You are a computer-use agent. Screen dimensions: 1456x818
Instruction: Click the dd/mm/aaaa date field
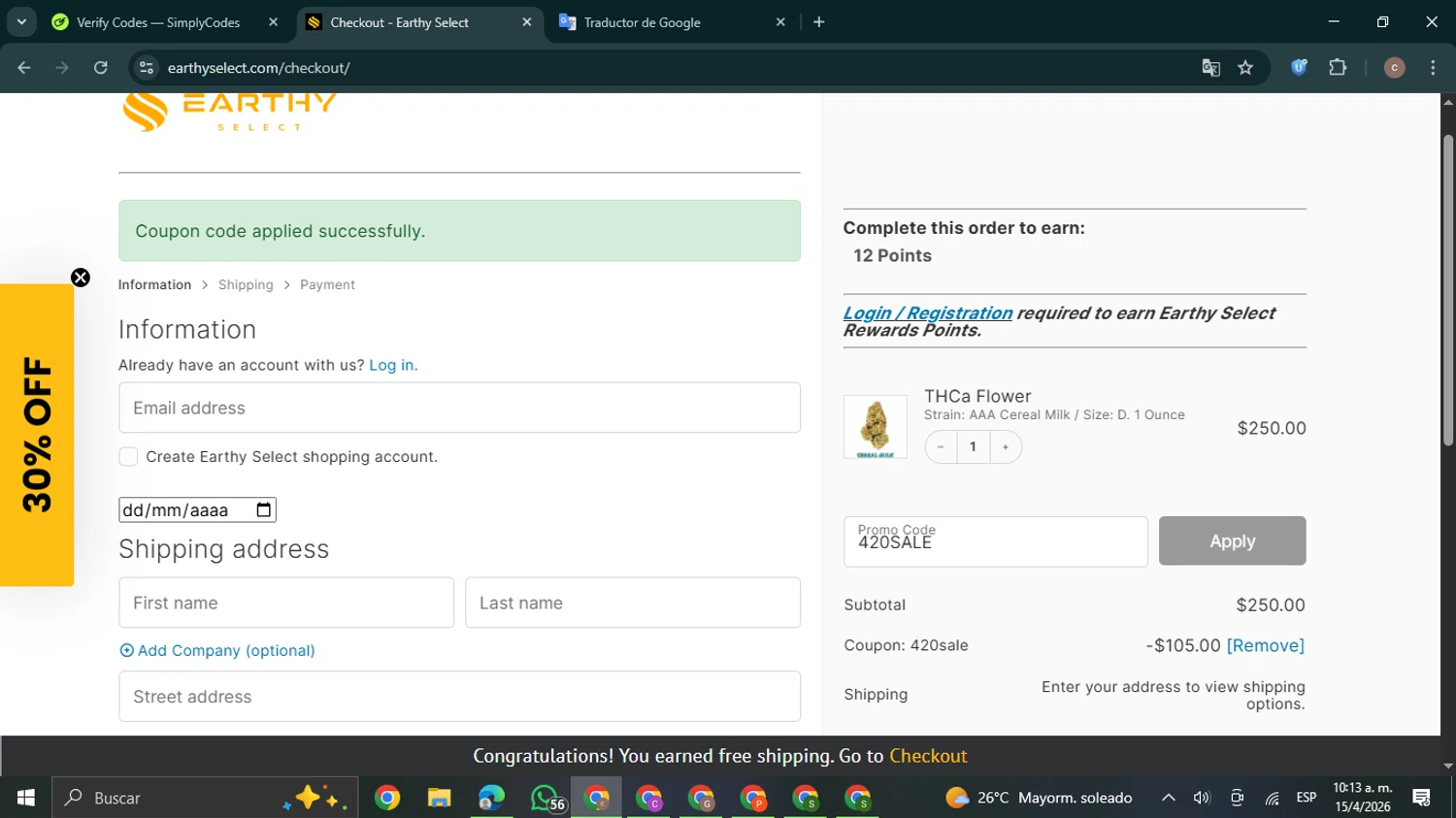(x=197, y=510)
